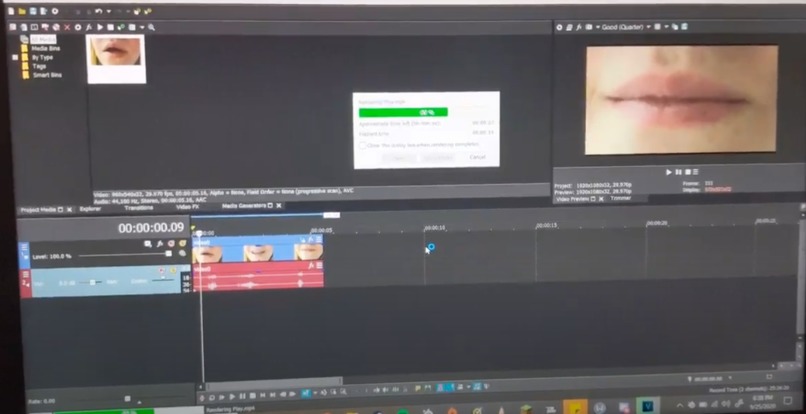Show hidden system tray icons
This screenshot has width=806, height=414.
tap(680, 405)
